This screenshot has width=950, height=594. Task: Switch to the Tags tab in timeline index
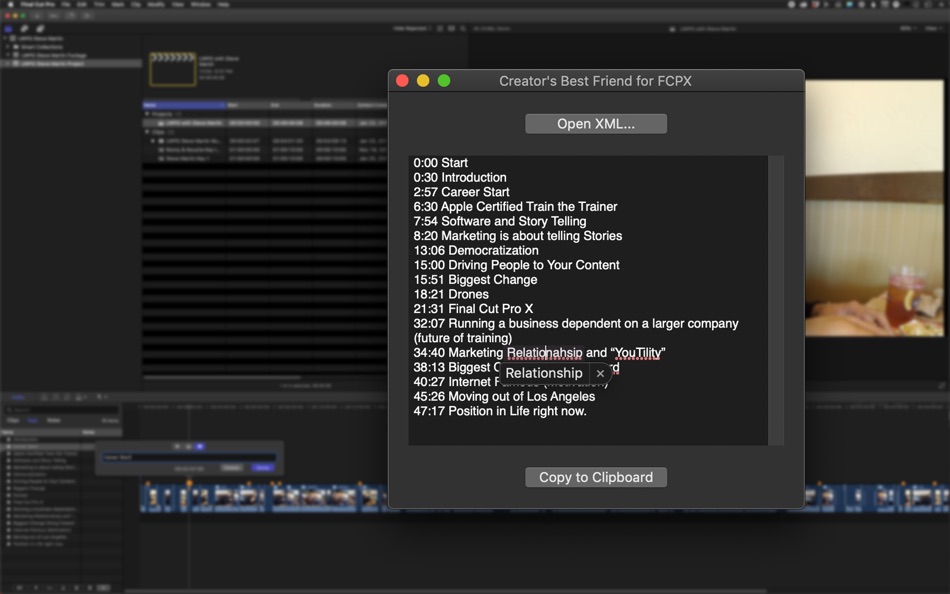click(x=33, y=420)
